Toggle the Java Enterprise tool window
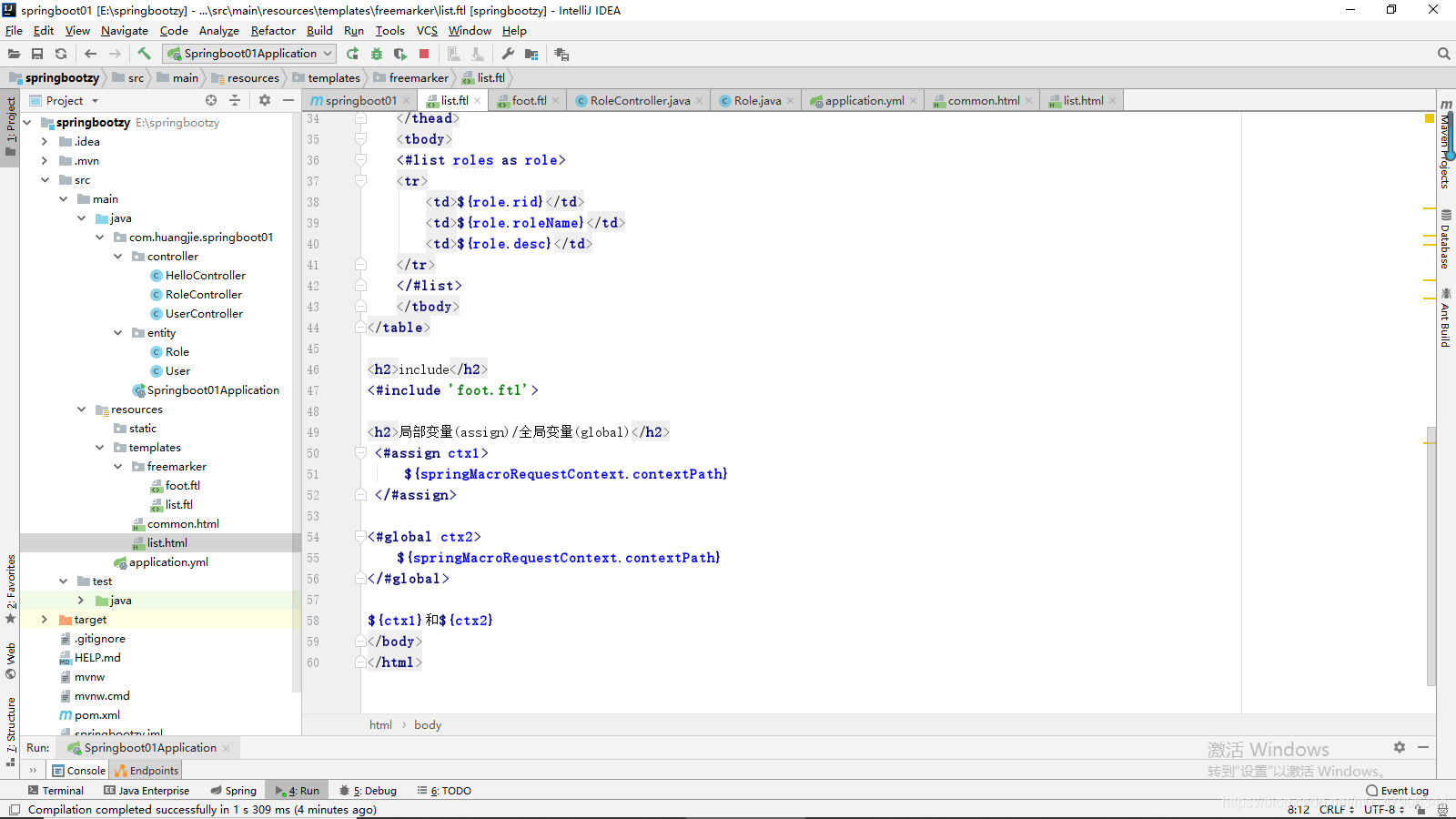Viewport: 1456px width, 819px height. coord(147,791)
